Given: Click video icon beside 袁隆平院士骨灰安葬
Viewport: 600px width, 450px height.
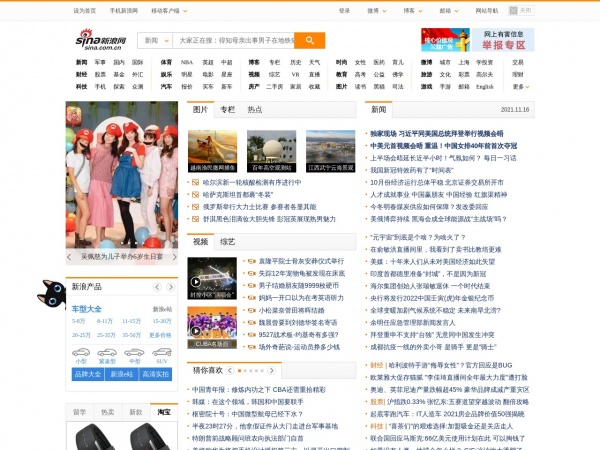Looking at the screenshot, I should click(251, 261).
